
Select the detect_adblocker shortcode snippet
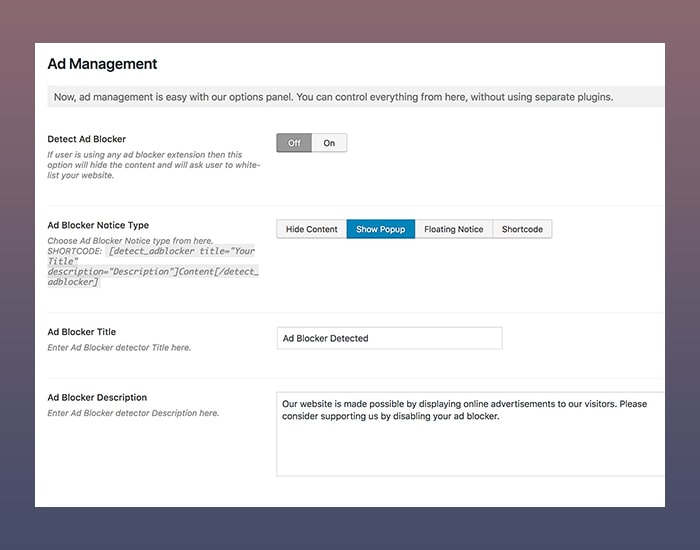153,267
